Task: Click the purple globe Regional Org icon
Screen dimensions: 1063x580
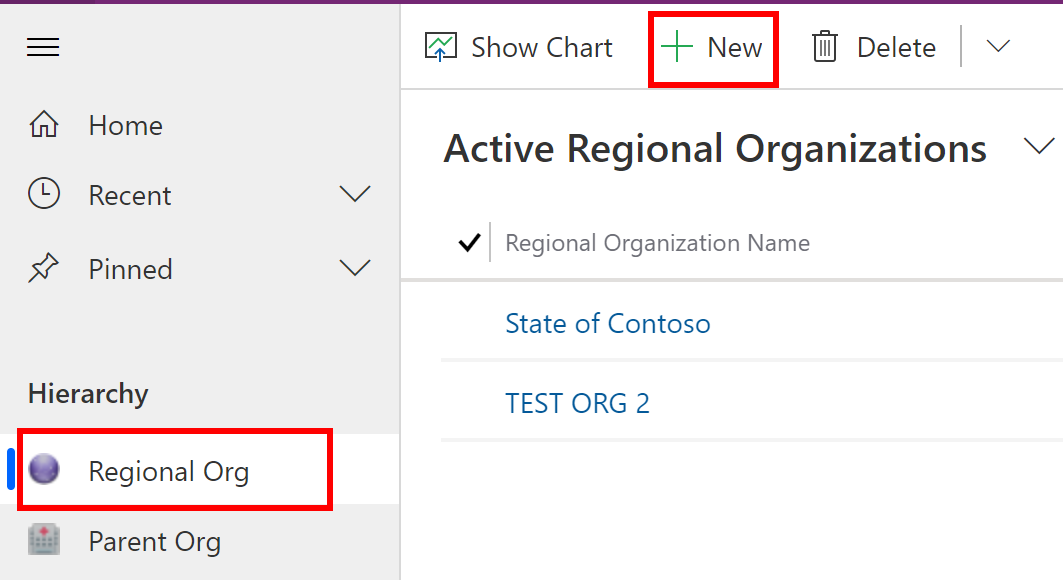Action: [44, 469]
